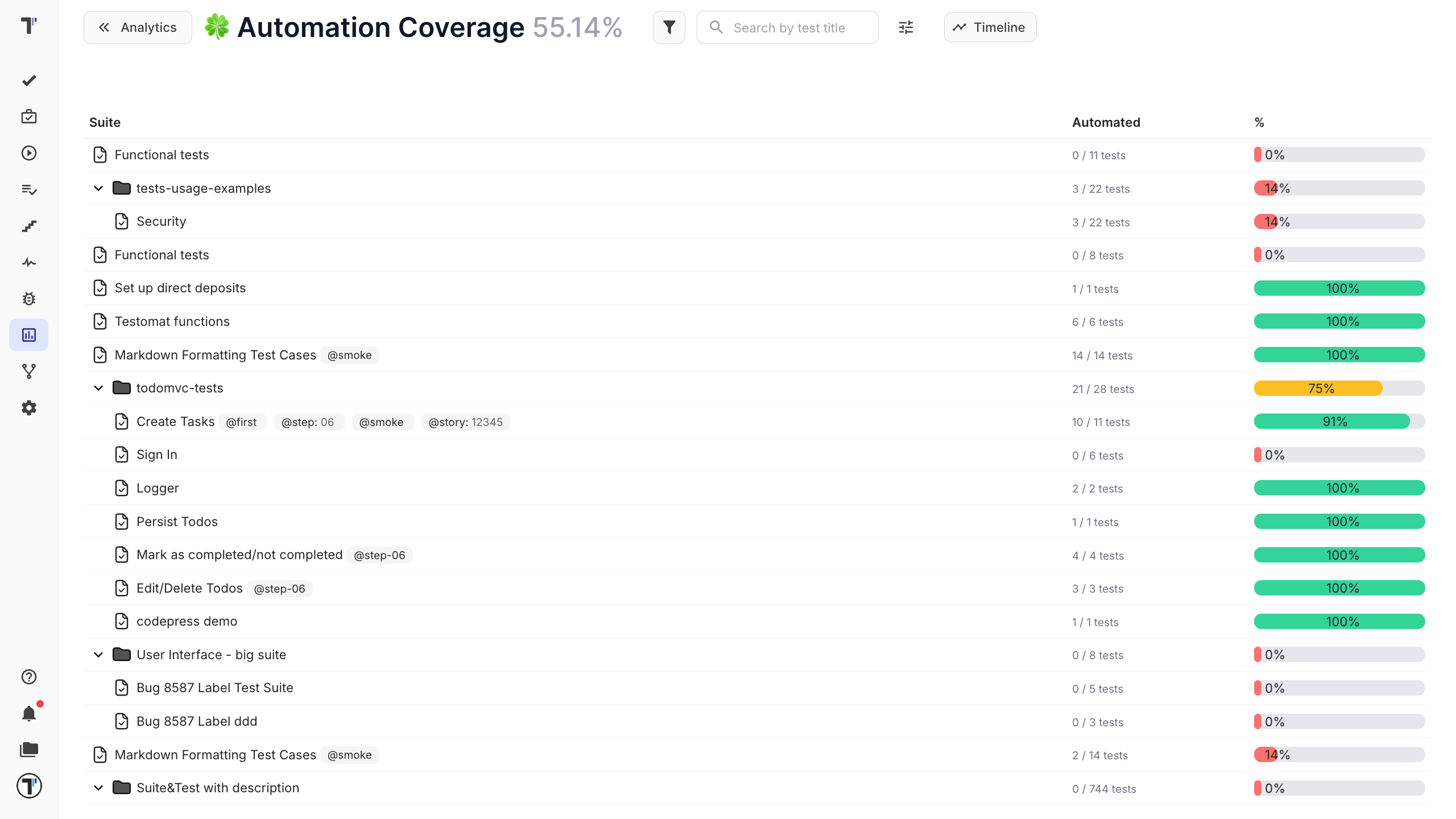Click @step-06 tag on Mark as completed

tap(379, 555)
